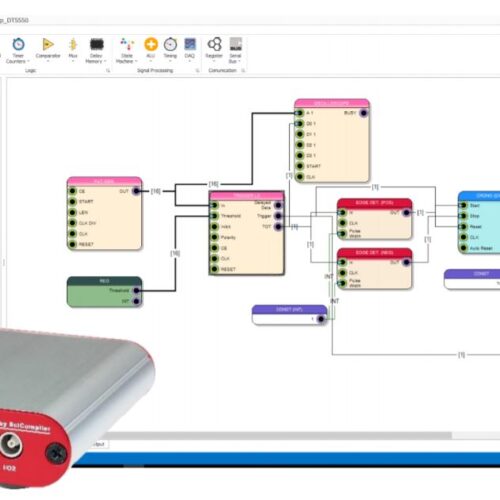
Task: Click the CLK port of EDGE DET (NEG)
Action: click(x=342, y=273)
